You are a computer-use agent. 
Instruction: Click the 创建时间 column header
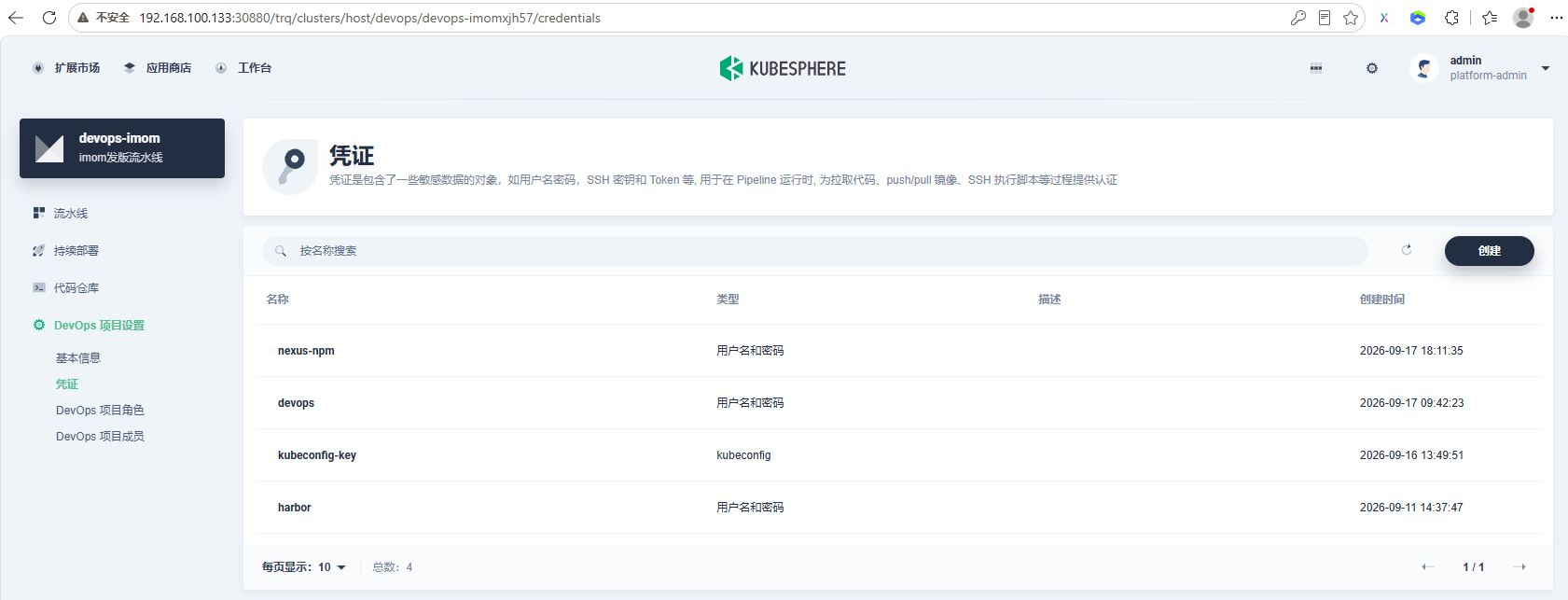click(1382, 300)
